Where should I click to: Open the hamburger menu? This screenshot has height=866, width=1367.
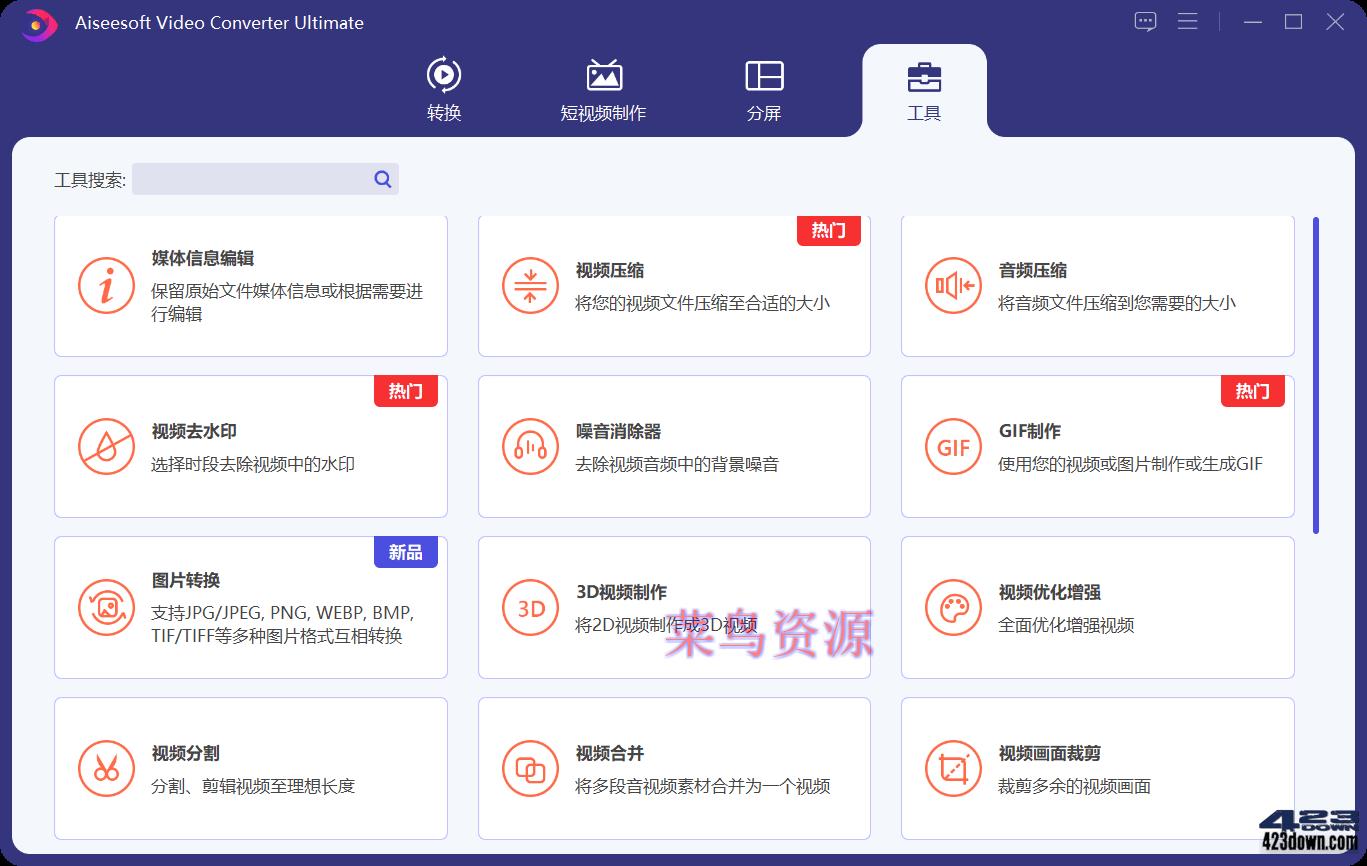pos(1187,21)
